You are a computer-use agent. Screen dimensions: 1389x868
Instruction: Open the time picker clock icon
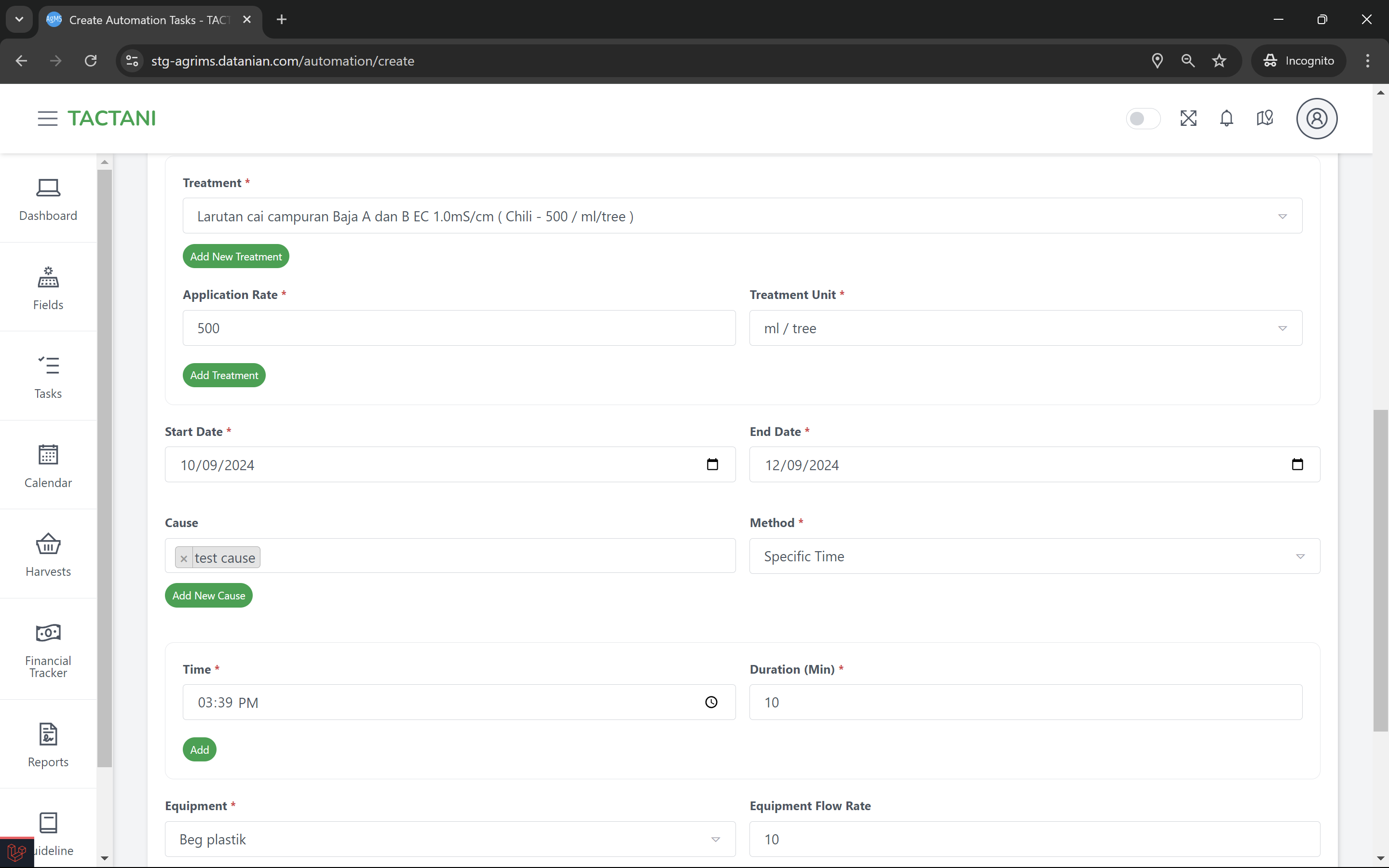point(711,702)
